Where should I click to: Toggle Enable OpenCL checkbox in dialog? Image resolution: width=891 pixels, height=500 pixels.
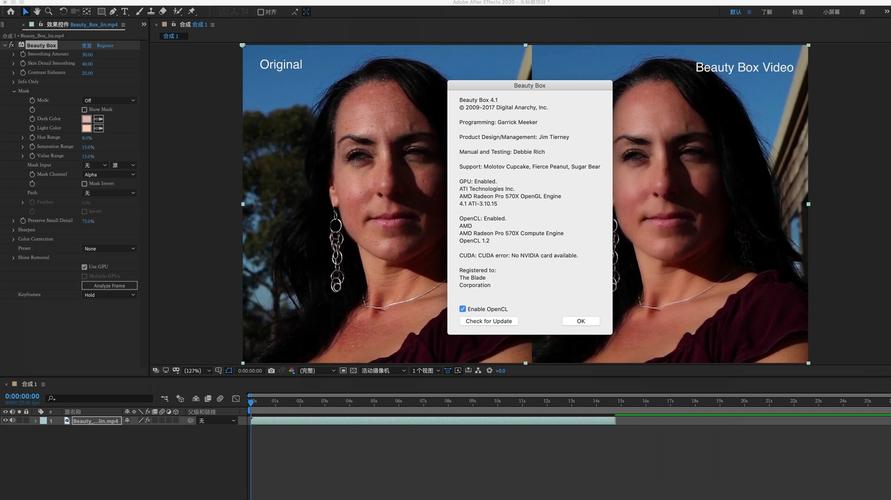point(463,309)
